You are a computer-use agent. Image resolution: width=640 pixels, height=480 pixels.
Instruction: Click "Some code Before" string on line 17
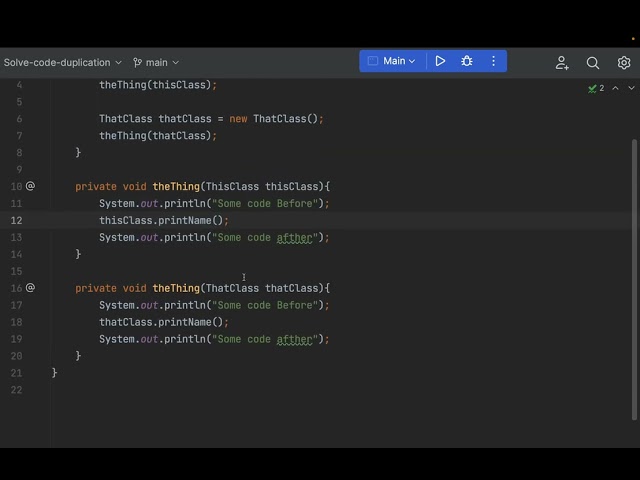pyautogui.click(x=265, y=305)
